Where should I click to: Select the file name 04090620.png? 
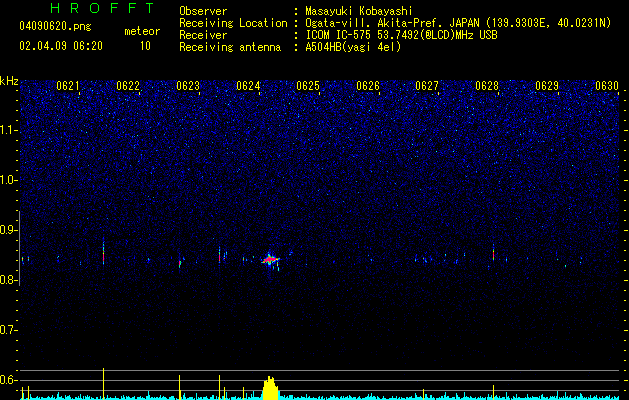click(x=55, y=27)
